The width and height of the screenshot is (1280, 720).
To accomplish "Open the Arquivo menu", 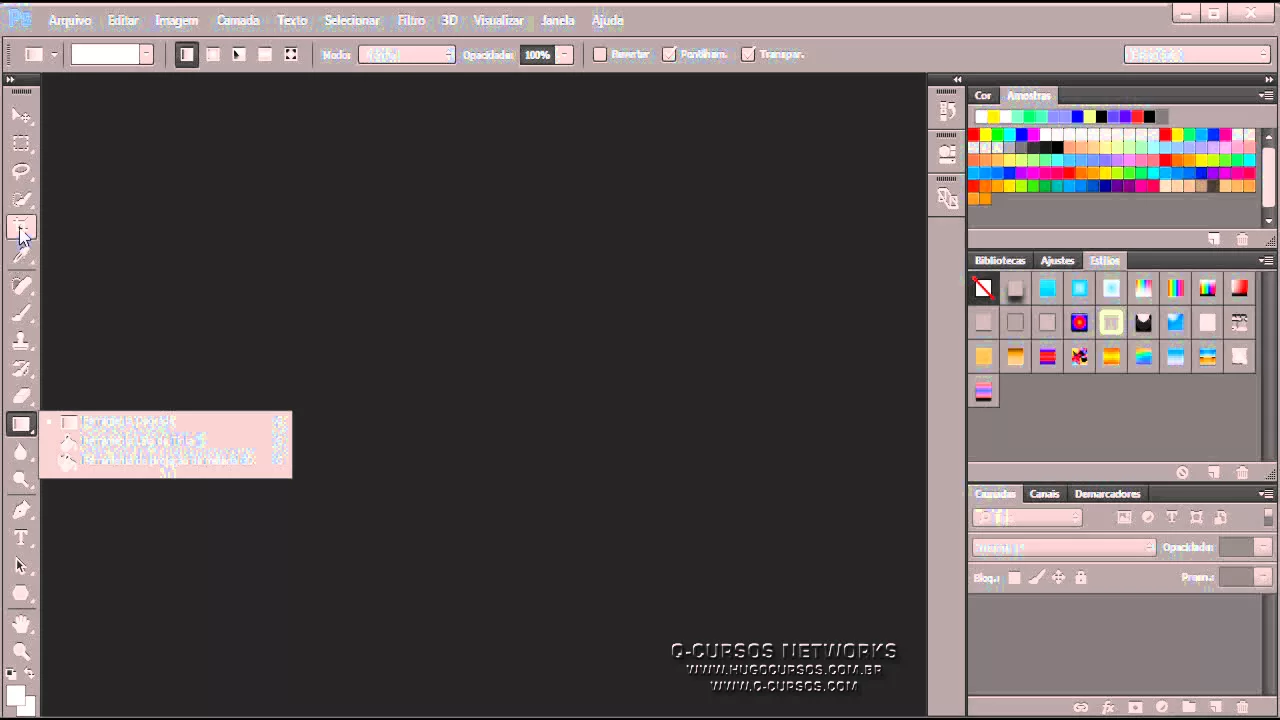I will point(70,20).
